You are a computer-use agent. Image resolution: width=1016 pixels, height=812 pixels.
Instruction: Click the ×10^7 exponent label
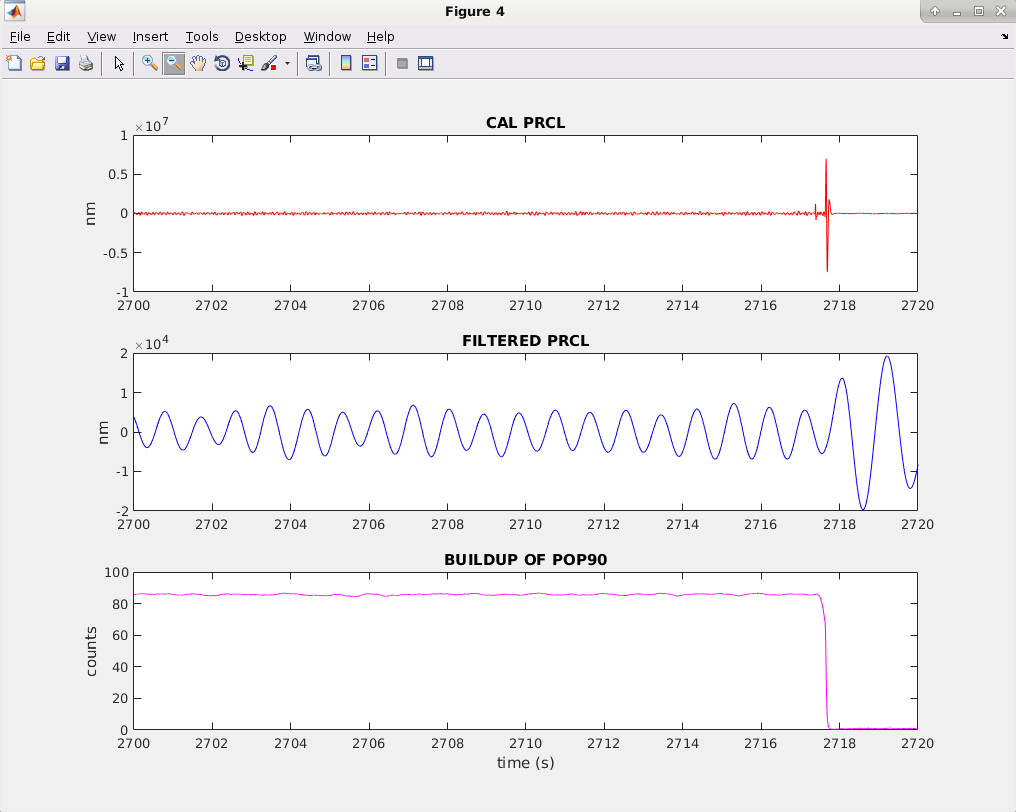click(152, 124)
